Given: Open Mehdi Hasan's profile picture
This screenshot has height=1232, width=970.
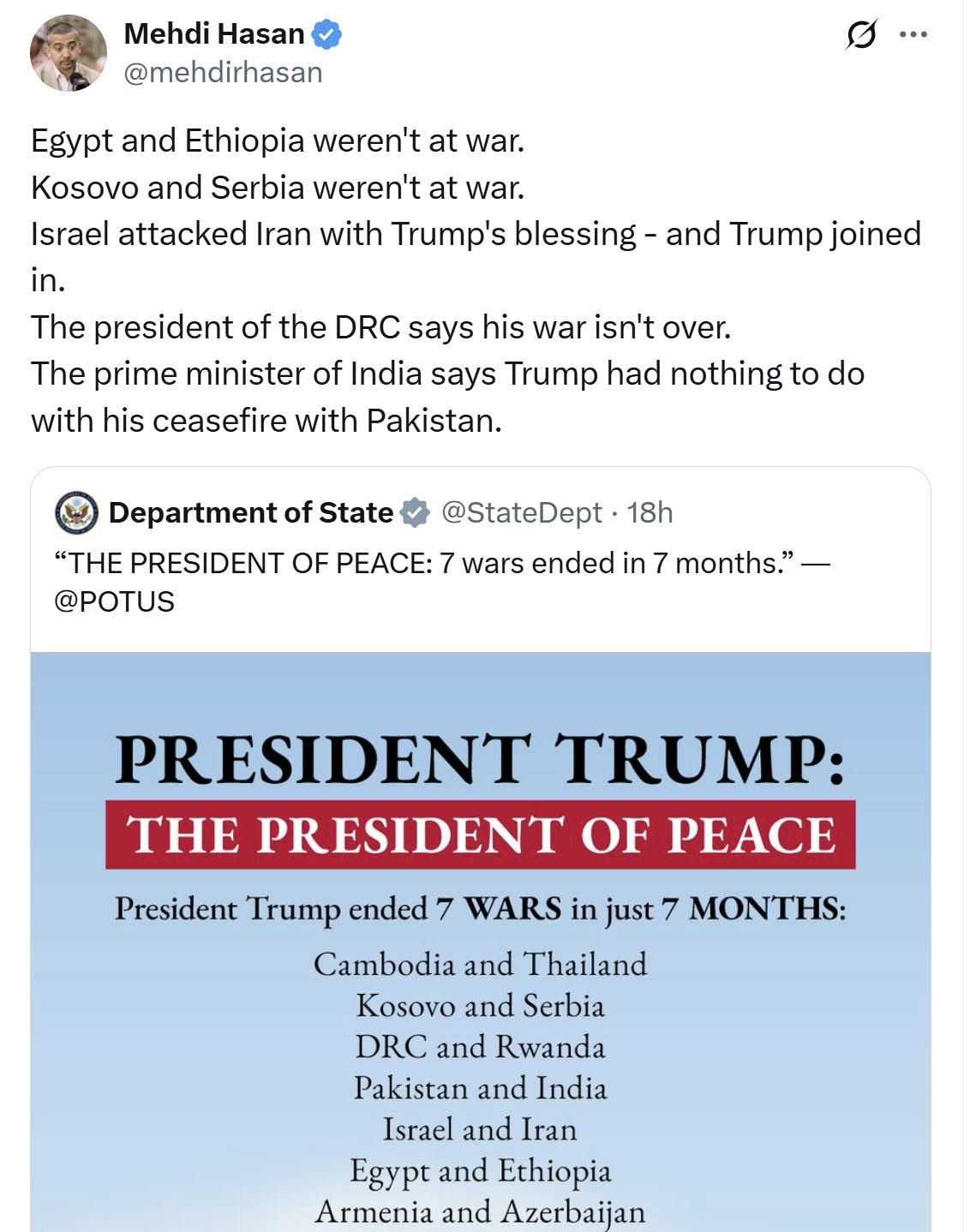Looking at the screenshot, I should click(x=68, y=53).
